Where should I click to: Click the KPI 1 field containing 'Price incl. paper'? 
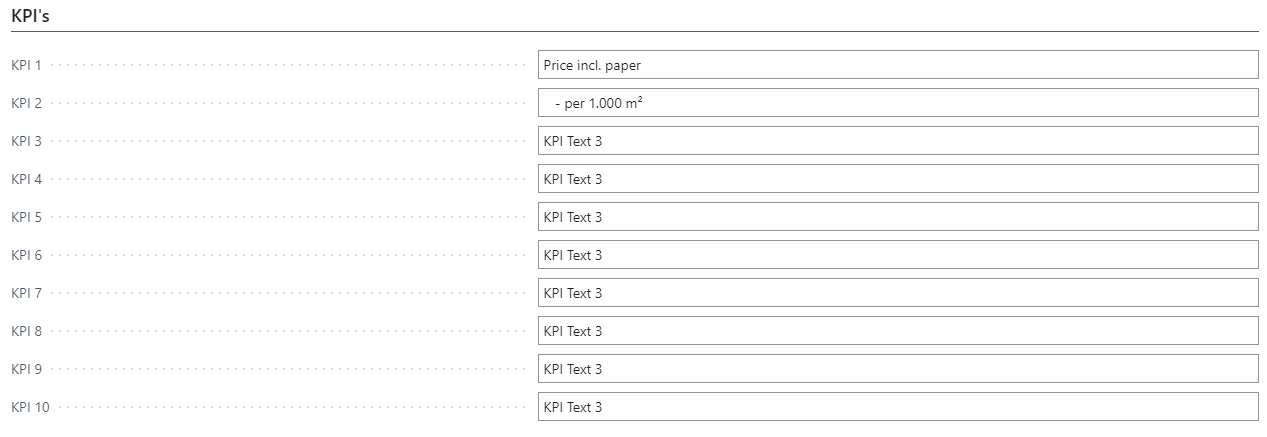pyautogui.click(x=897, y=65)
